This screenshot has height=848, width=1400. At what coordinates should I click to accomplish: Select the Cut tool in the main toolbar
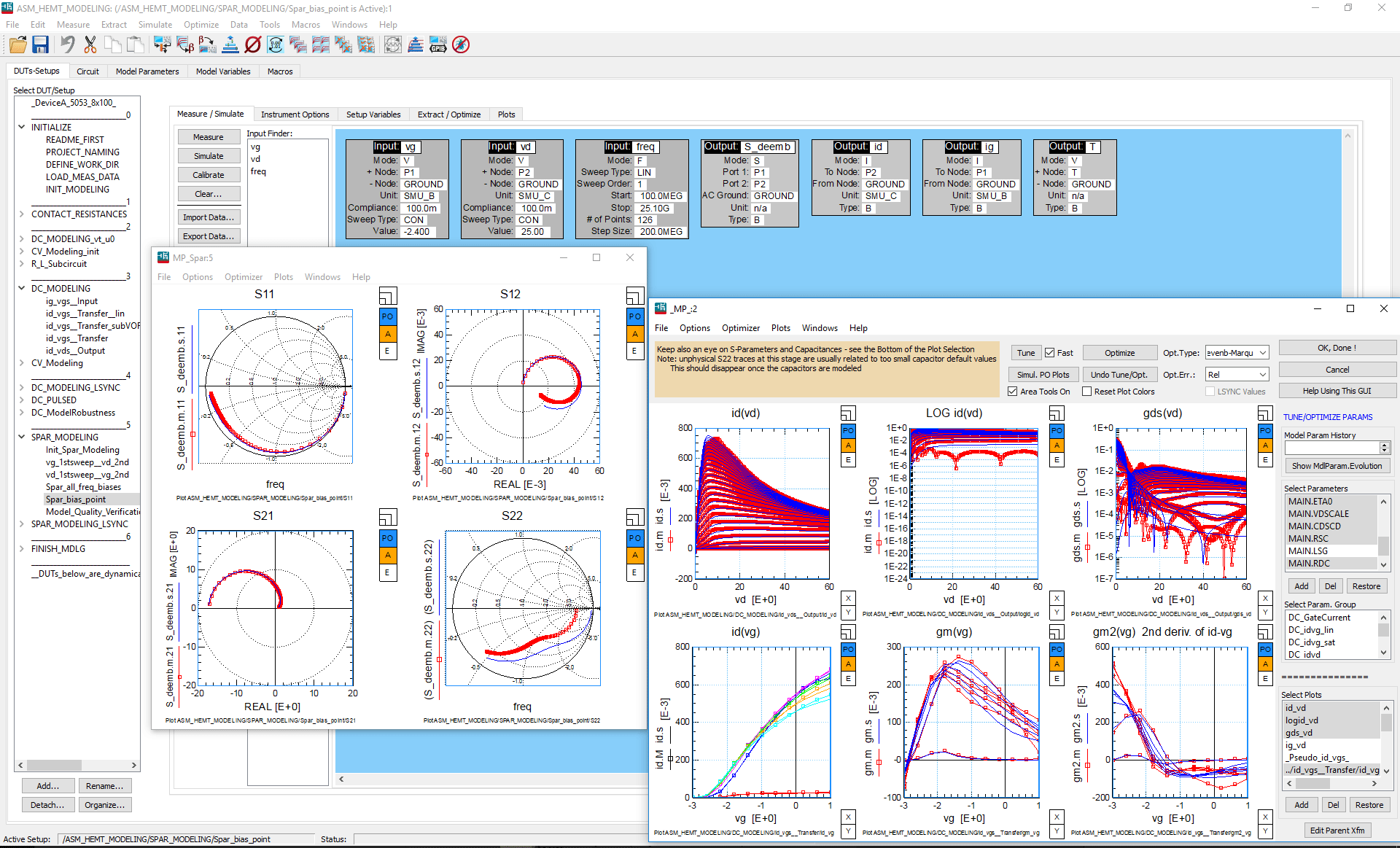coord(90,44)
